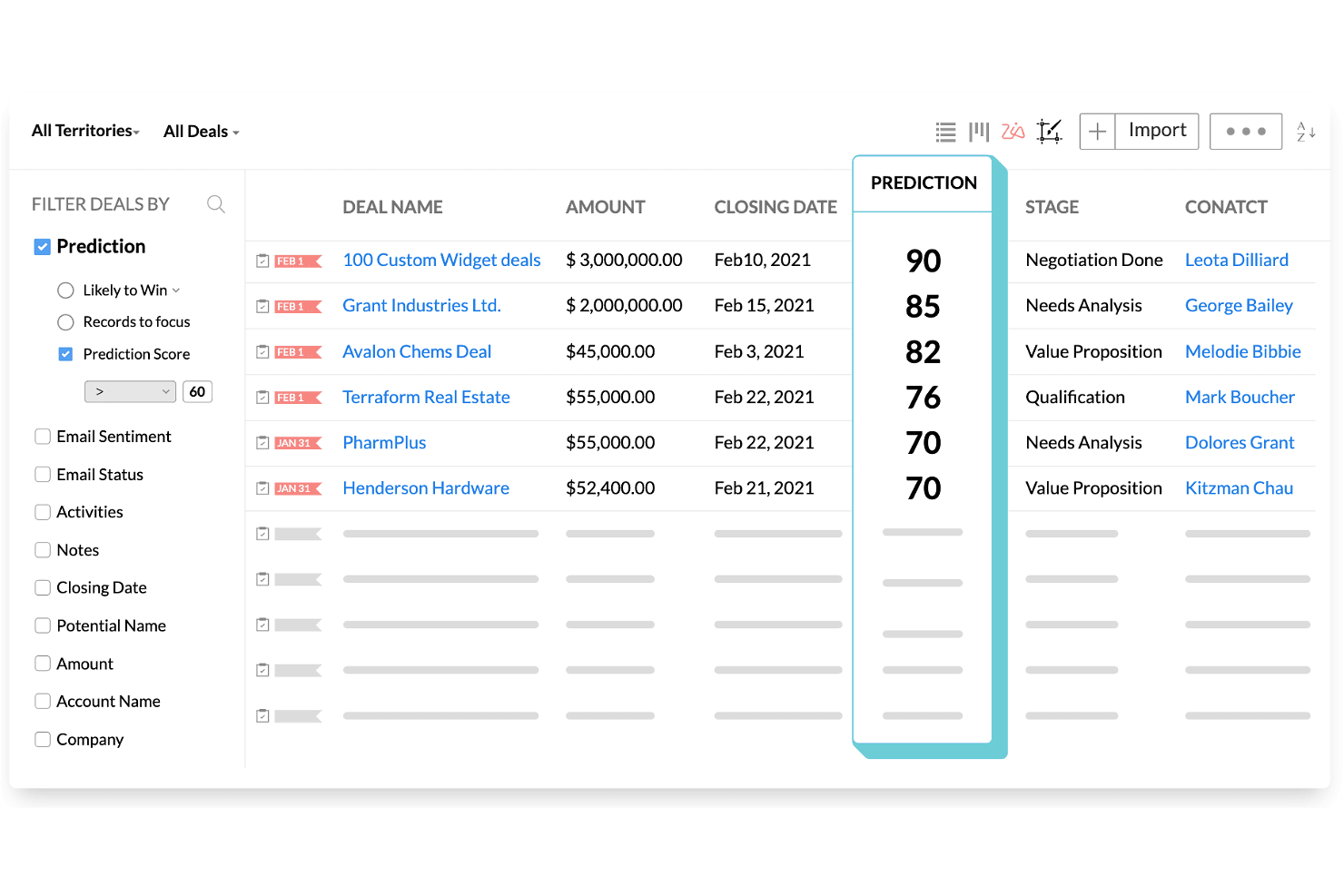Open canvas view design icon

[x=1050, y=132]
